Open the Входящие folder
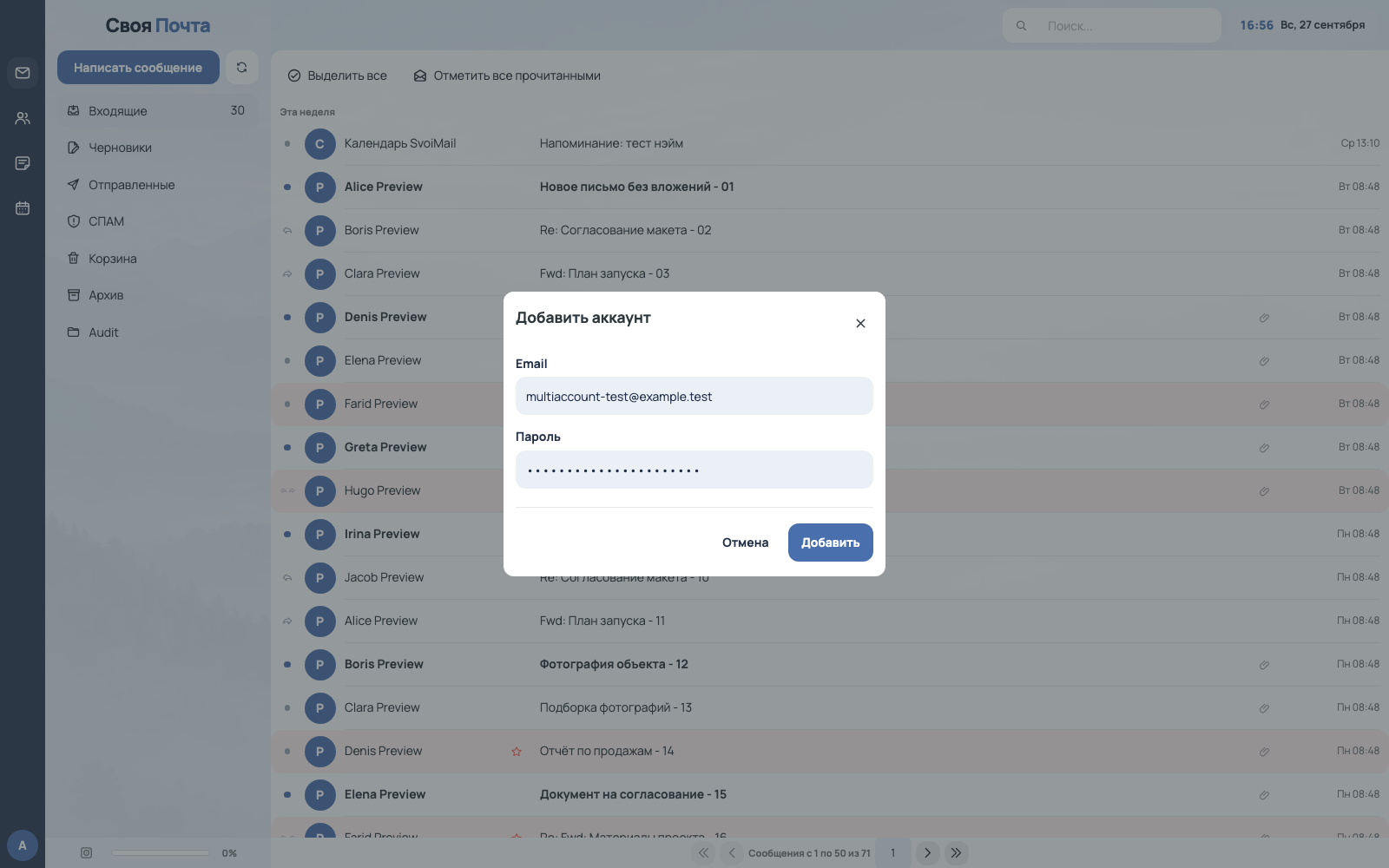Image resolution: width=1389 pixels, height=868 pixels. click(x=158, y=111)
